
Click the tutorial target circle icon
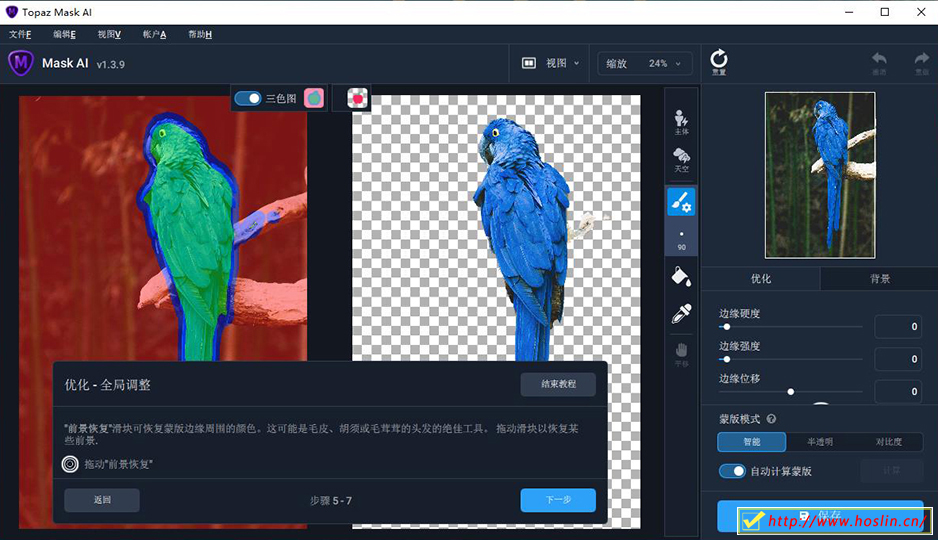pos(70,463)
